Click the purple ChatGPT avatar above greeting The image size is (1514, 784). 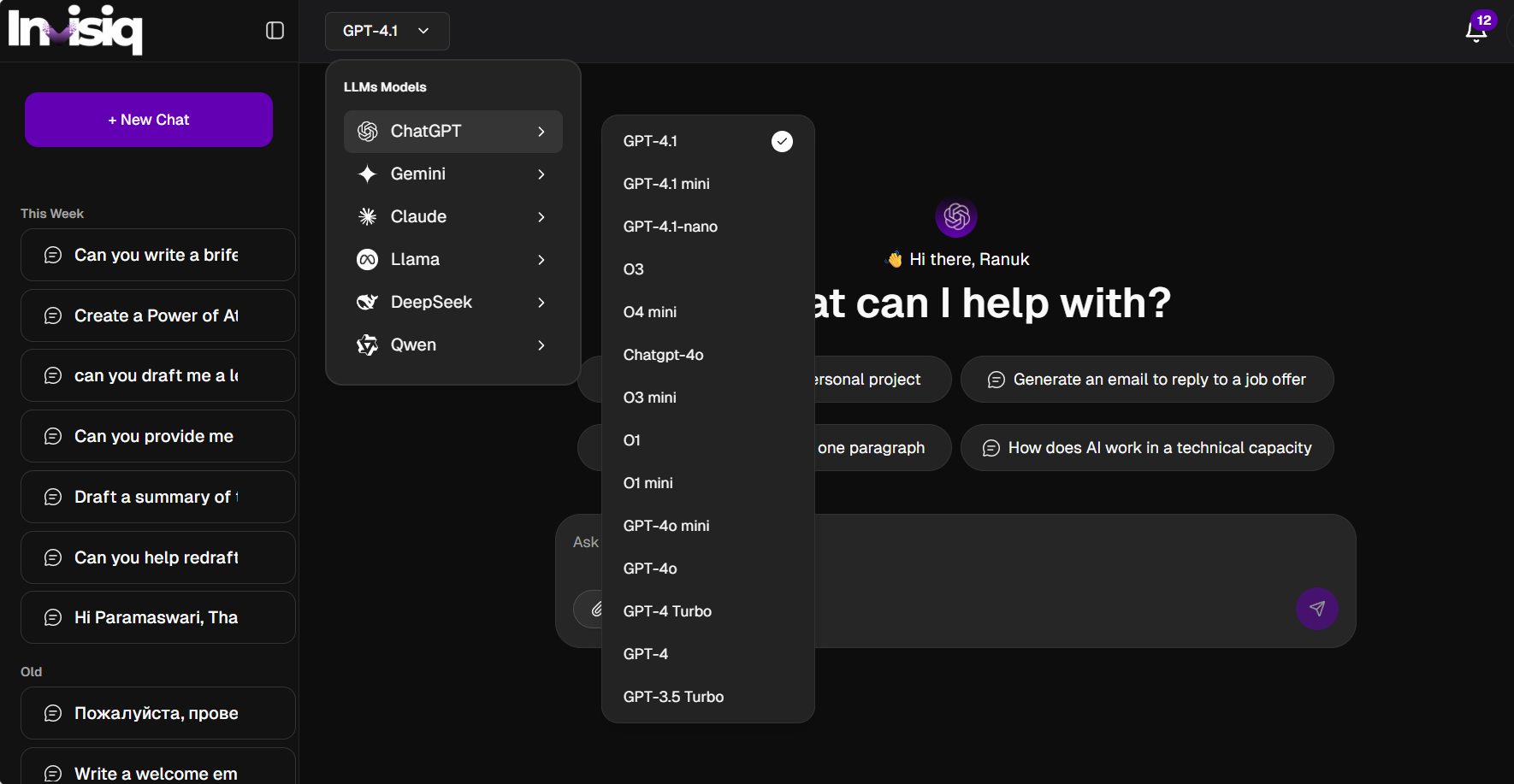956,217
